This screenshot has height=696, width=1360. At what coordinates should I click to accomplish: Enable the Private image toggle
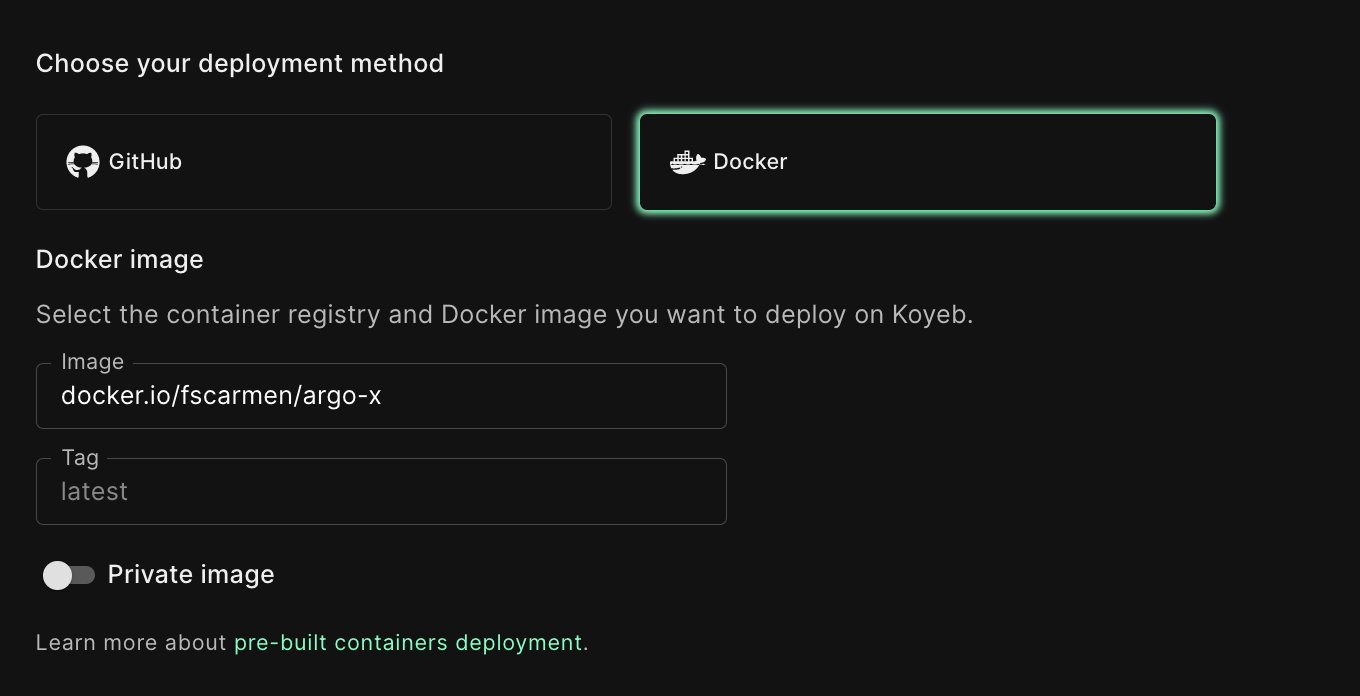(69, 575)
